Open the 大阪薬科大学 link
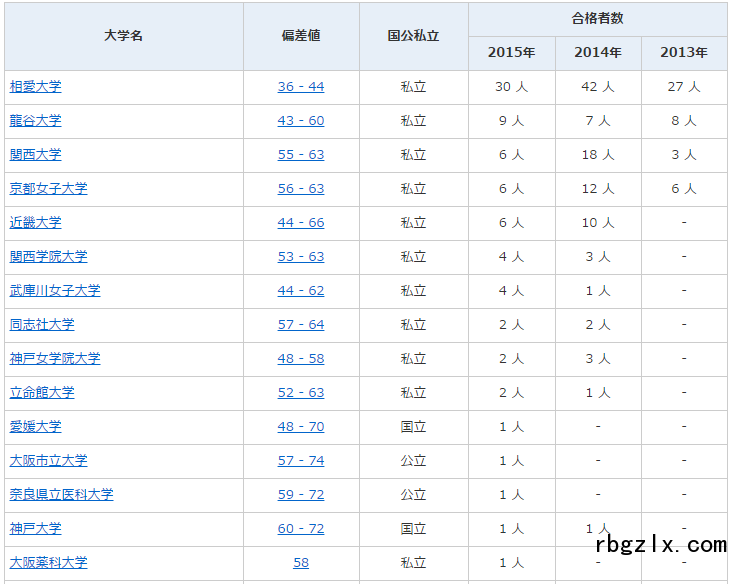This screenshot has width=734, height=584. point(49,562)
